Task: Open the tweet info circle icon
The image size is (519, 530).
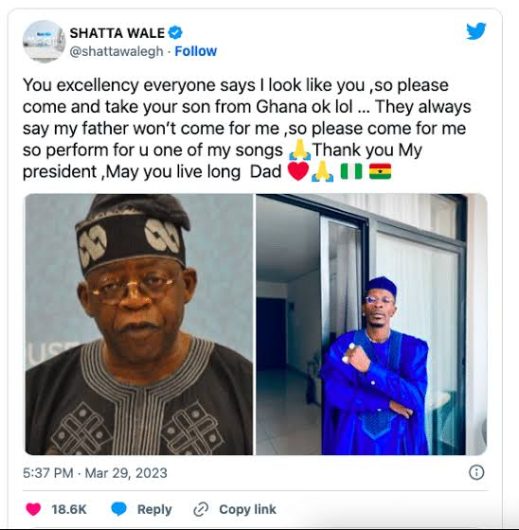Action: [x=477, y=472]
